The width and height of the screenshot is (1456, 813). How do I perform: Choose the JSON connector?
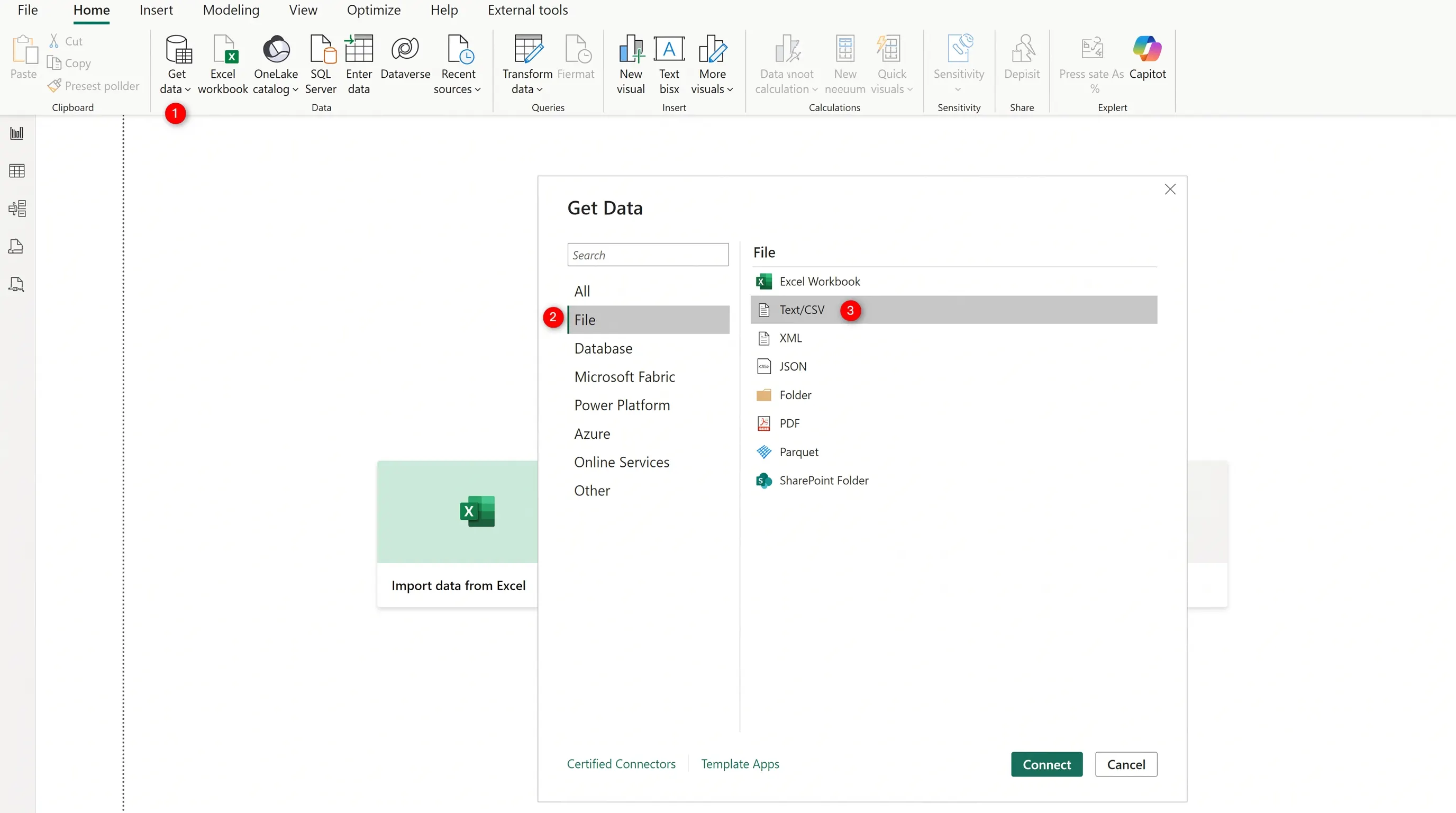(953, 366)
